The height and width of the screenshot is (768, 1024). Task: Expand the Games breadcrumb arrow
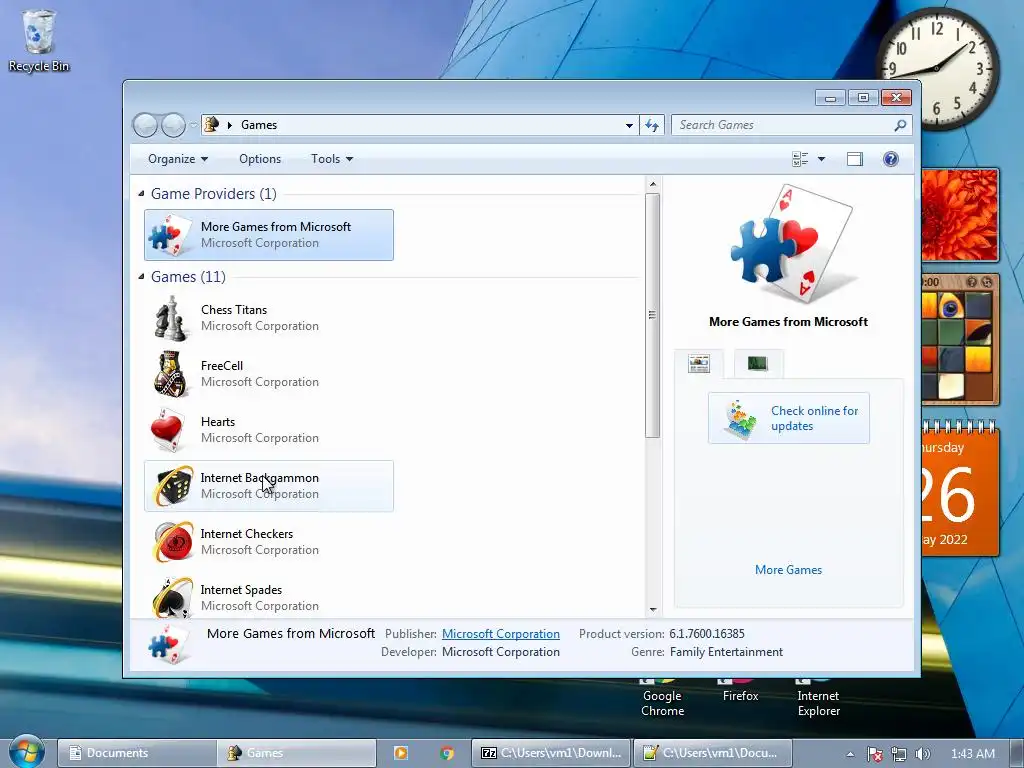[230, 125]
